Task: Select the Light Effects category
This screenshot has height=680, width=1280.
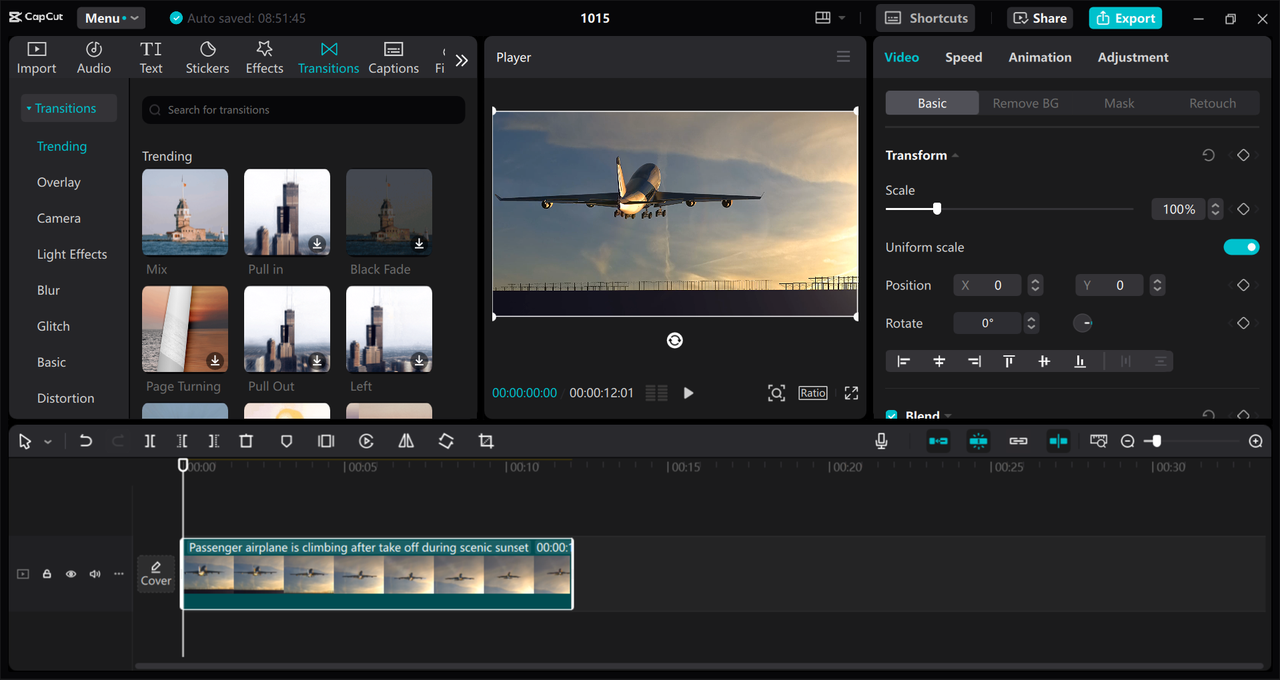Action: [72, 254]
